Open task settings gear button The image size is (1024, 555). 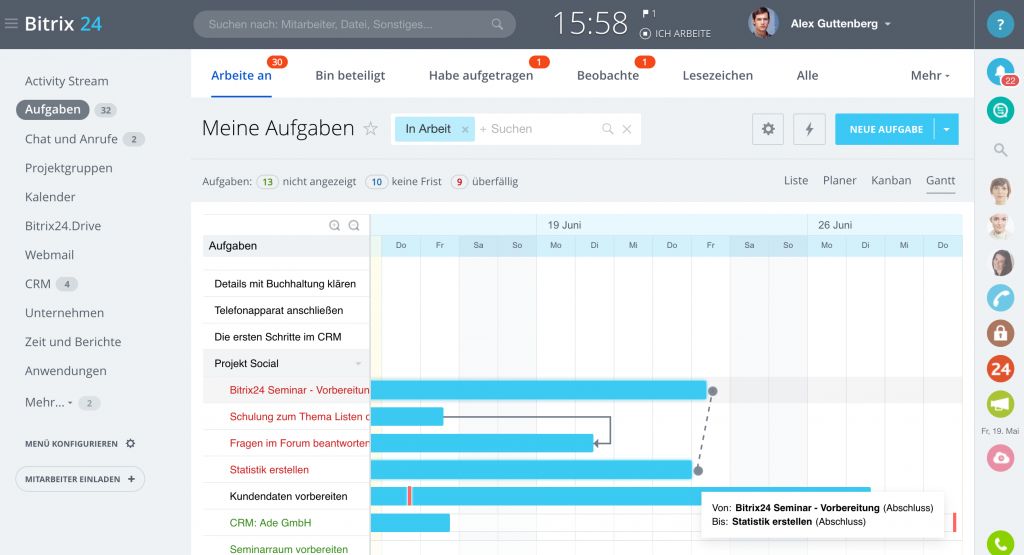tap(768, 129)
